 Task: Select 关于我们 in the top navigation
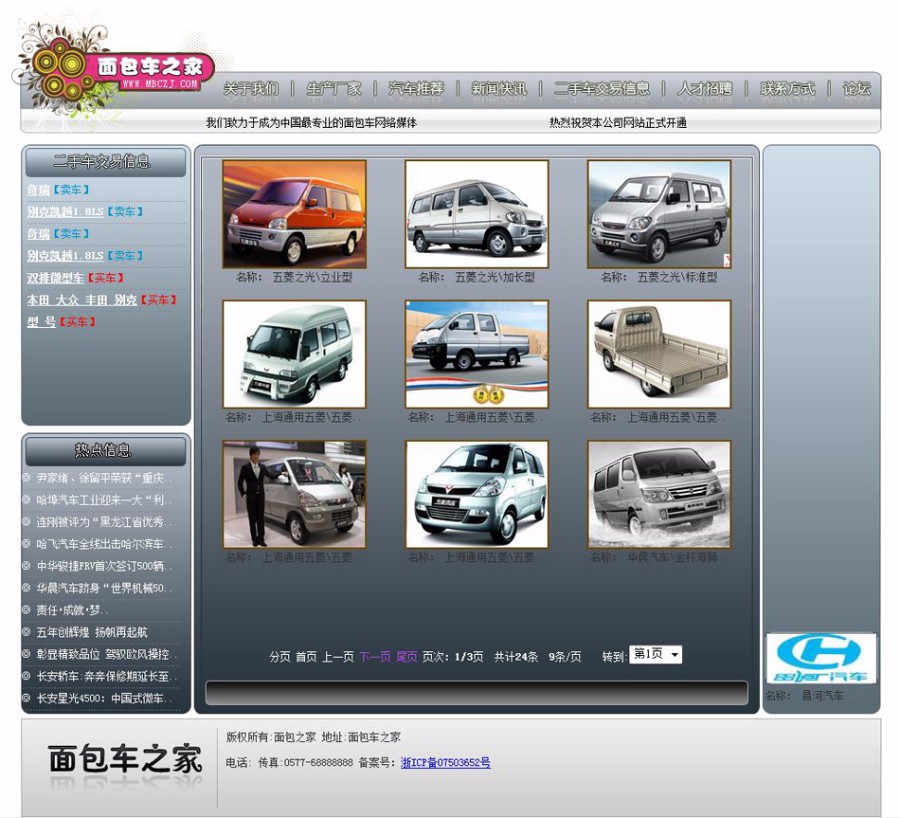click(x=250, y=88)
